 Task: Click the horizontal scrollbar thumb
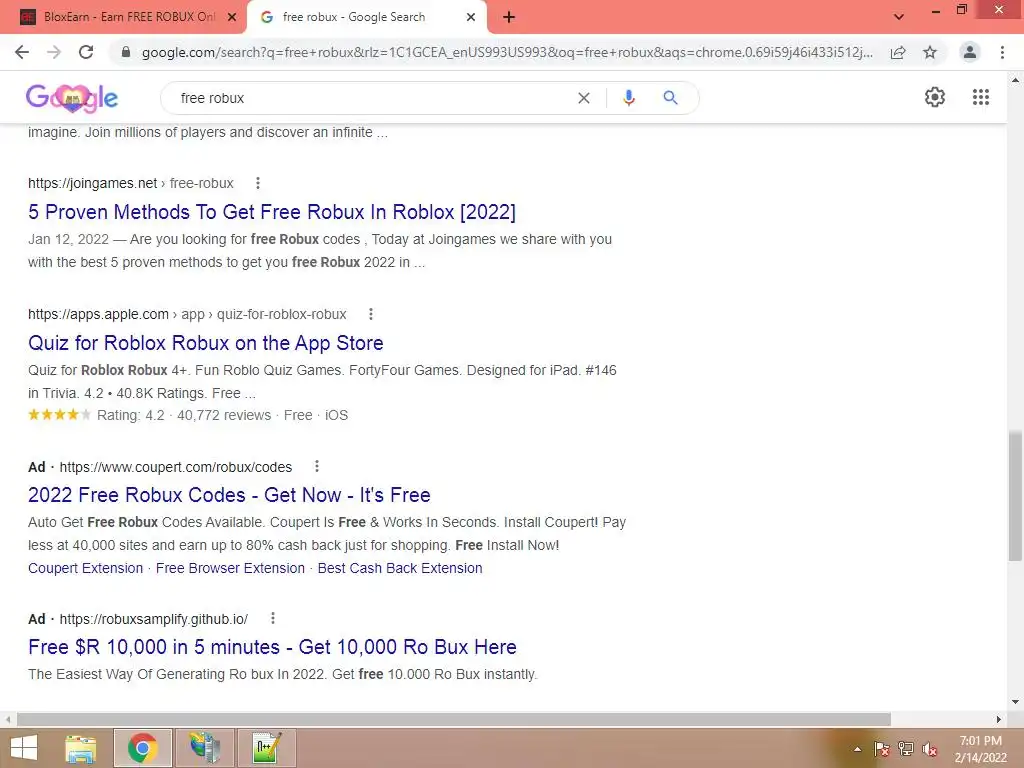coord(454,719)
